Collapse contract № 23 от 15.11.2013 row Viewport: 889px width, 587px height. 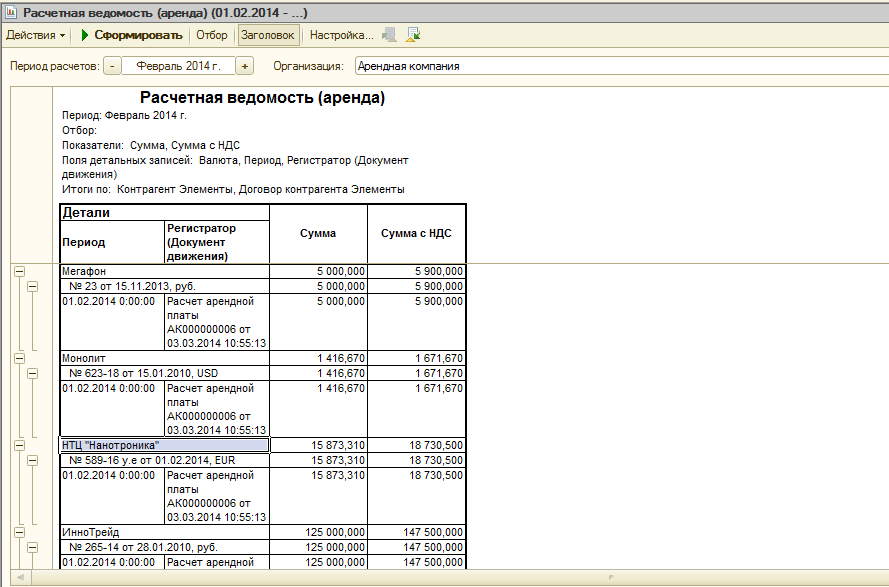point(32,286)
